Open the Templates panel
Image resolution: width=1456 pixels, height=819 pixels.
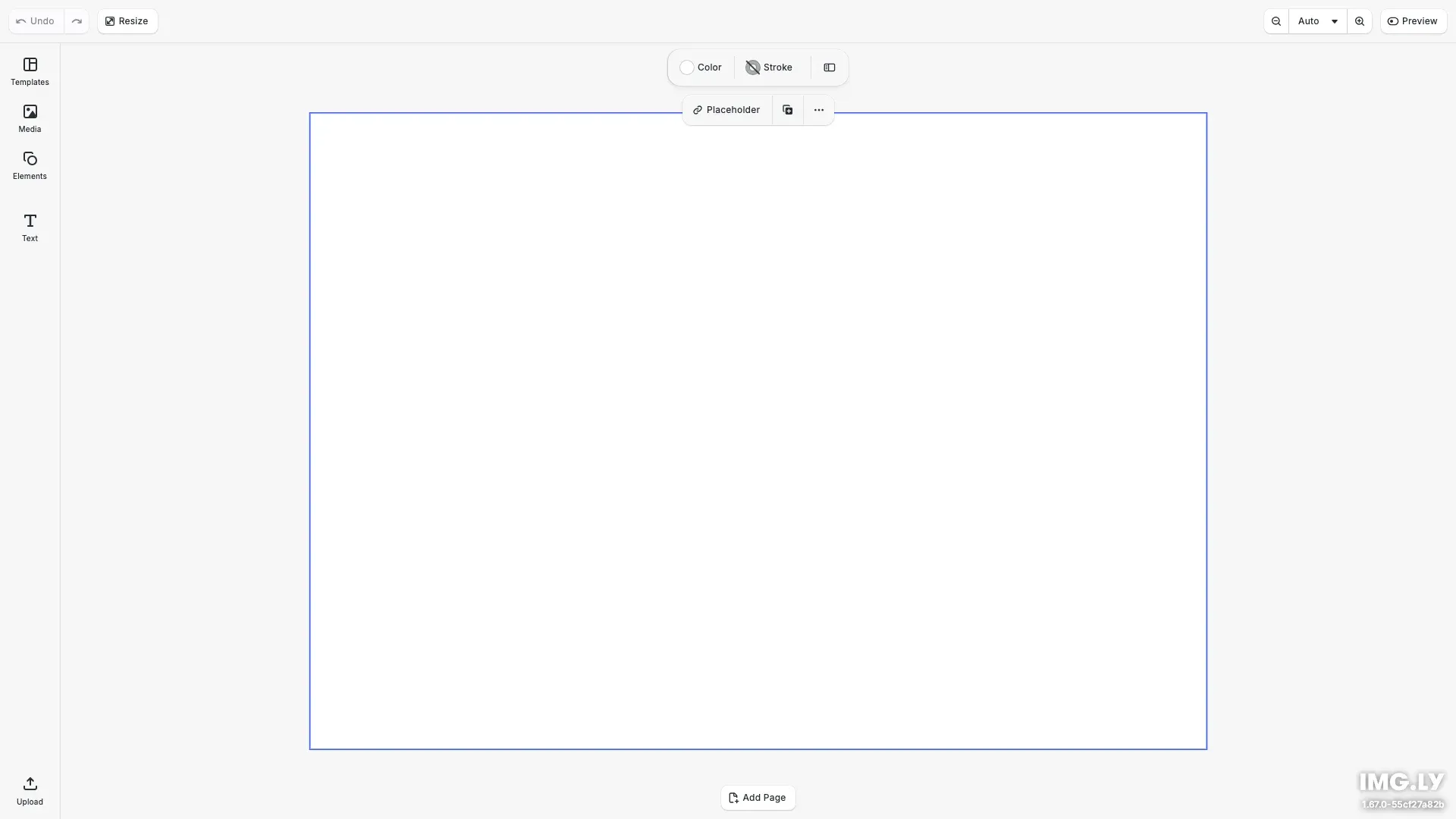click(x=29, y=71)
